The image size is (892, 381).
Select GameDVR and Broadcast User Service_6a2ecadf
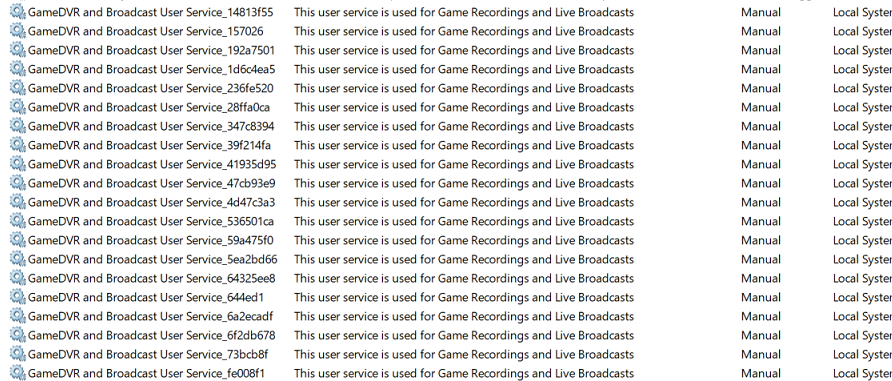click(x=151, y=316)
